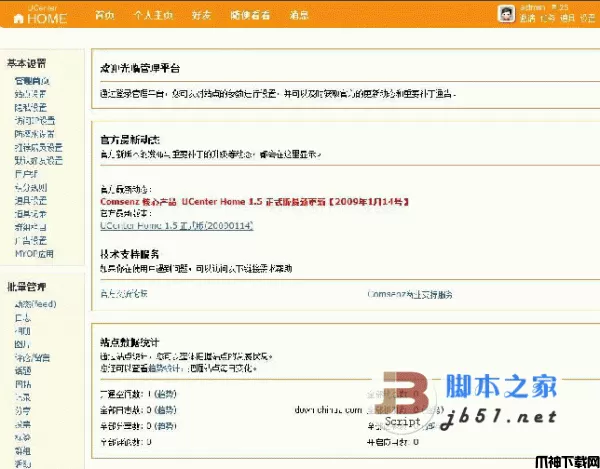Open the 首页 tab in the top navigation
Screen dimensions: 600x469
click(104, 15)
